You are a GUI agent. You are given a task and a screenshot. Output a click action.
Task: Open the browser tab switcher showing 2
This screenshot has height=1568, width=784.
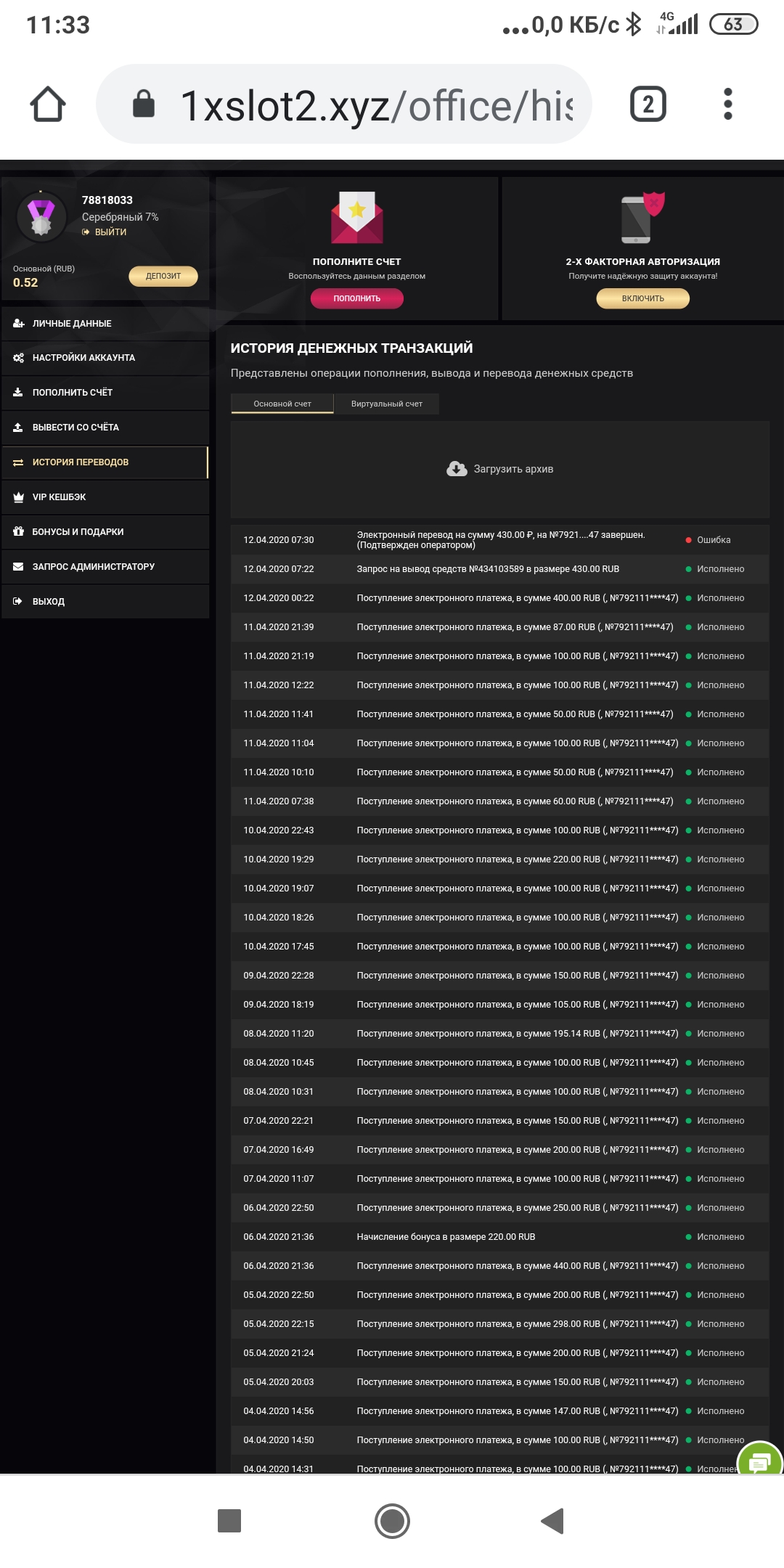coord(648,104)
